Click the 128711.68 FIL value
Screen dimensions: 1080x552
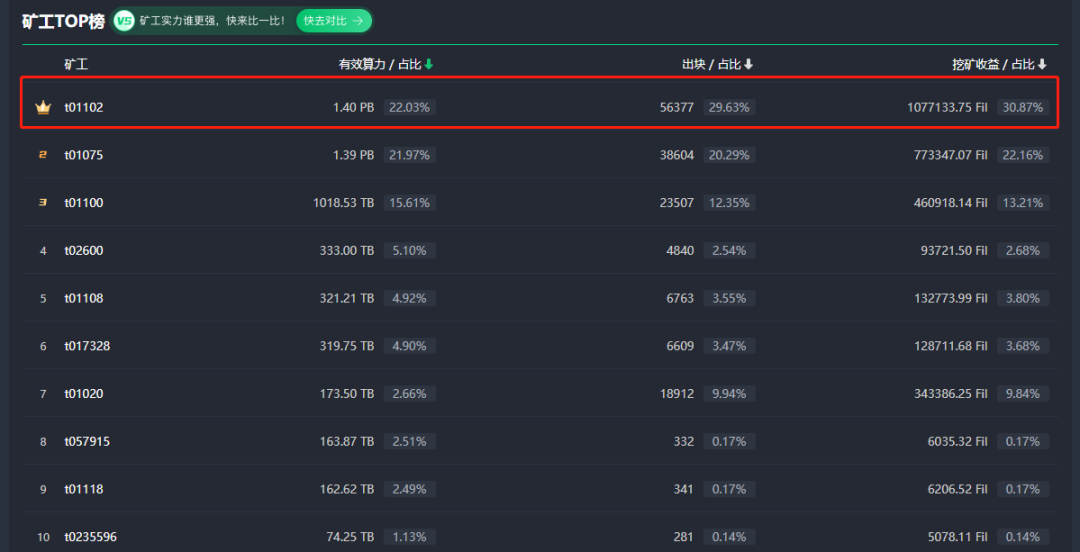pos(951,346)
